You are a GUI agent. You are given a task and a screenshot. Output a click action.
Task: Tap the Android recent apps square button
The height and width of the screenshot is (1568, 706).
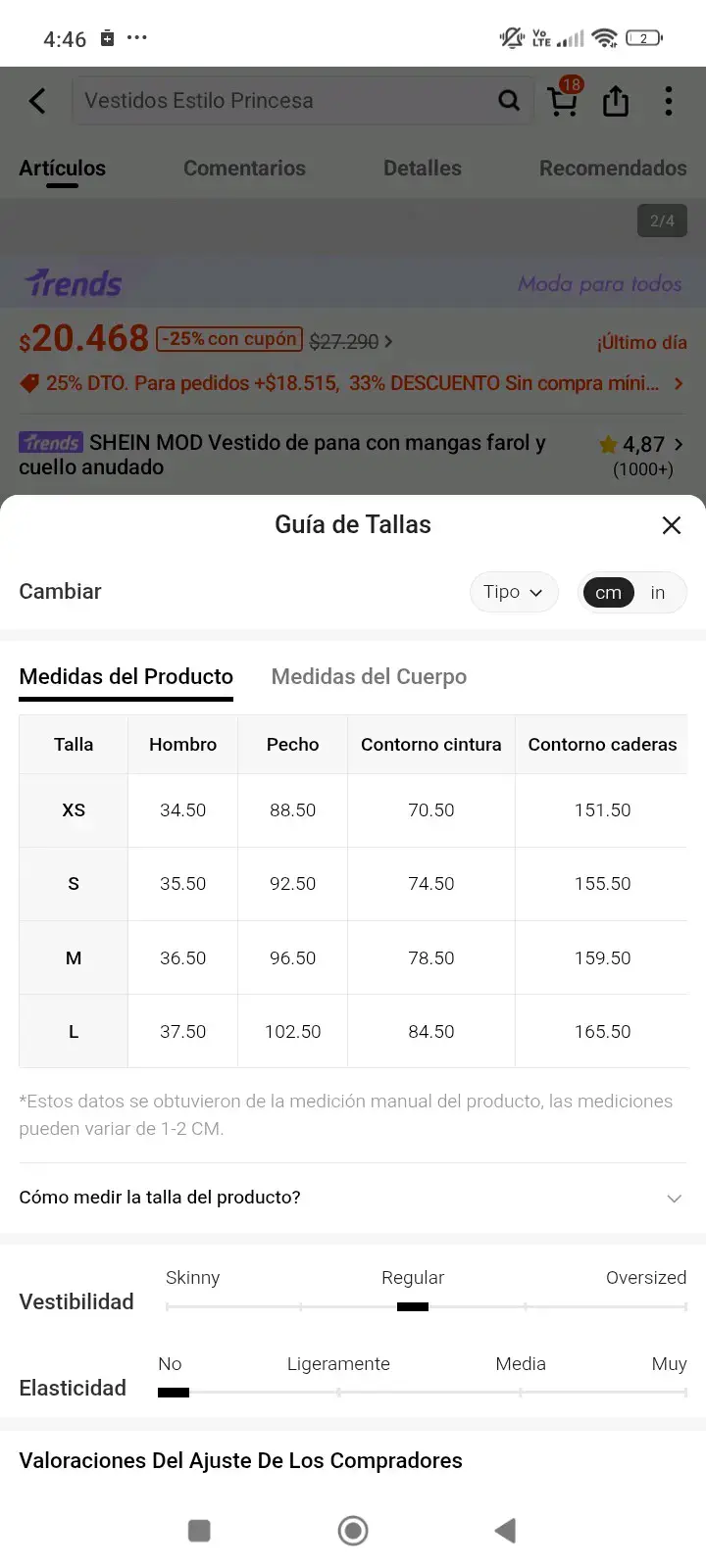[x=199, y=1530]
